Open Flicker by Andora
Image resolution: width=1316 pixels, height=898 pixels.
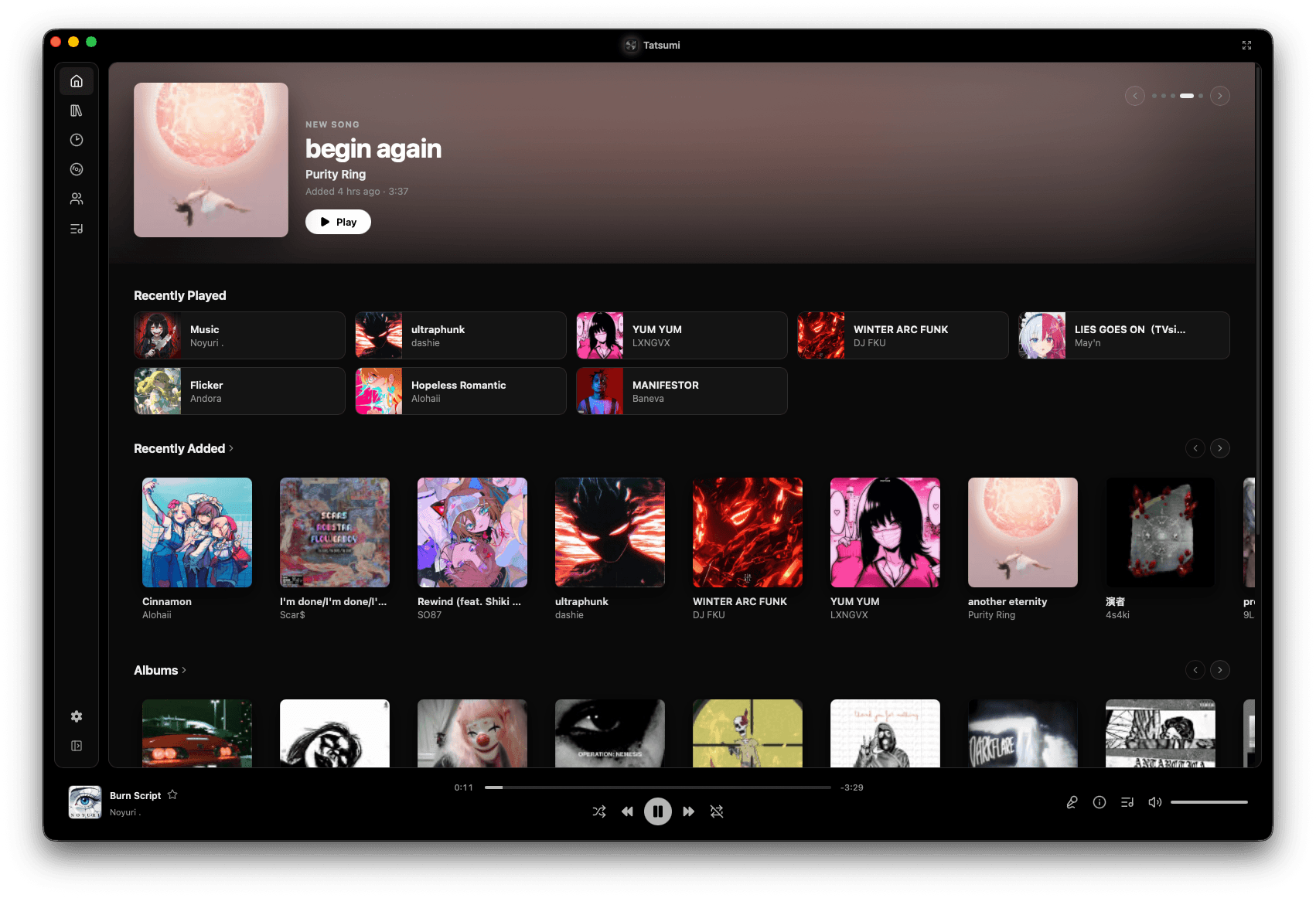(x=240, y=391)
